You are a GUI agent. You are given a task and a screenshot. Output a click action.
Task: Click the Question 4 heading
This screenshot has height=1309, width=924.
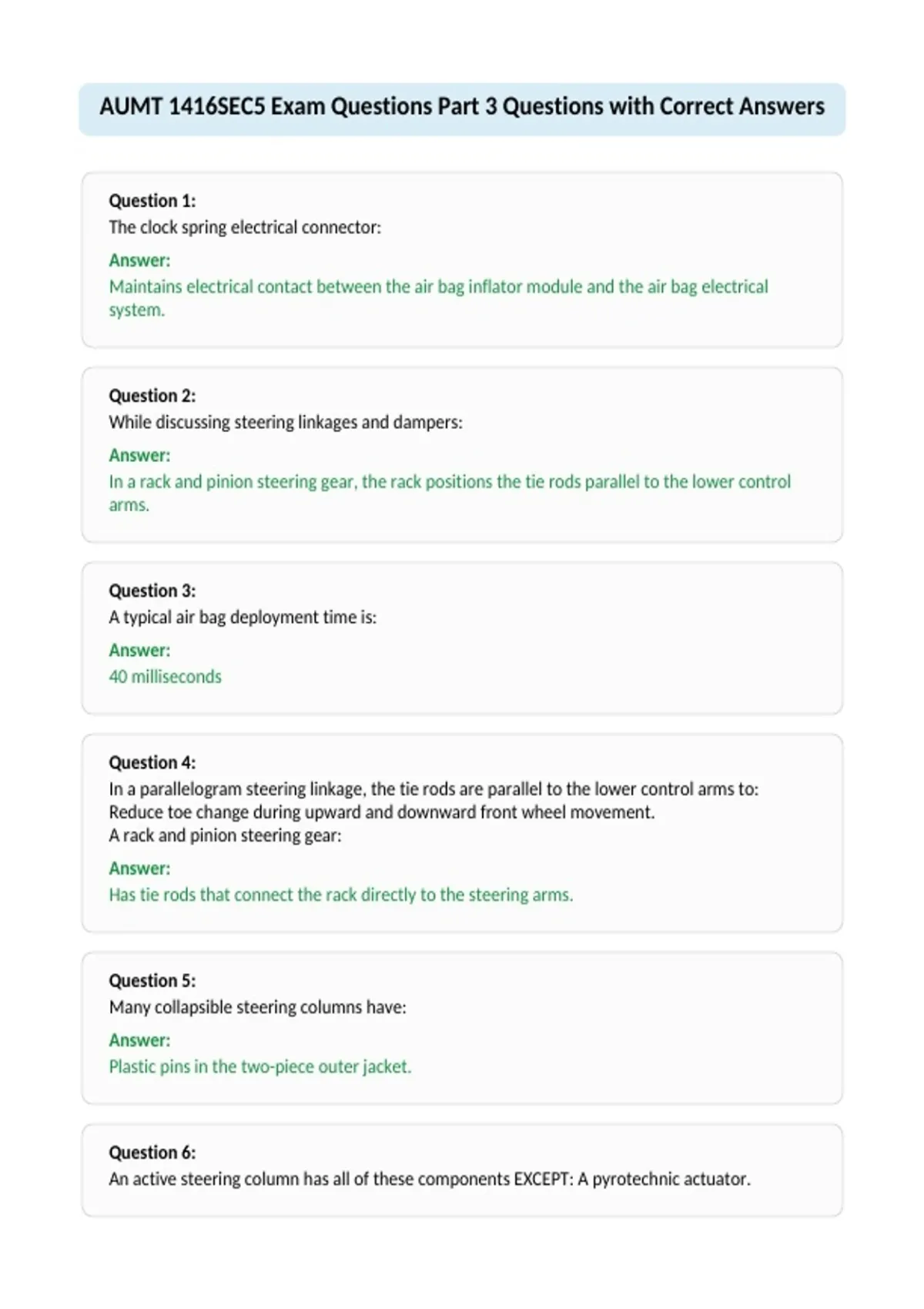click(152, 762)
